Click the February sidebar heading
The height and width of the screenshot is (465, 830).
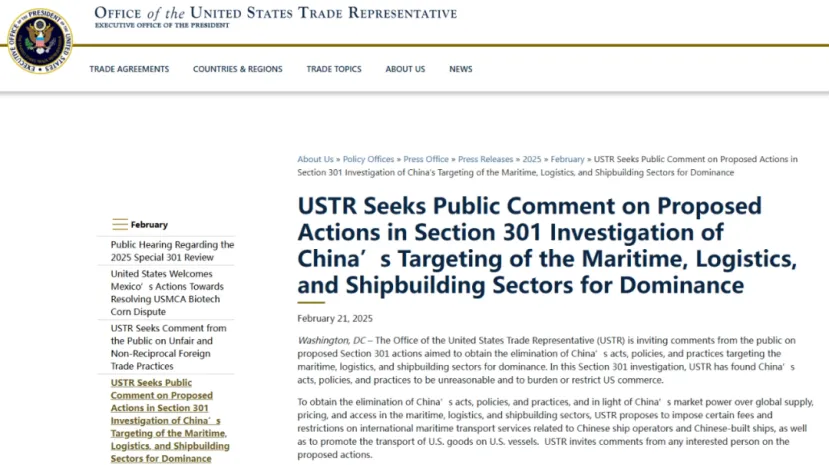pos(149,225)
